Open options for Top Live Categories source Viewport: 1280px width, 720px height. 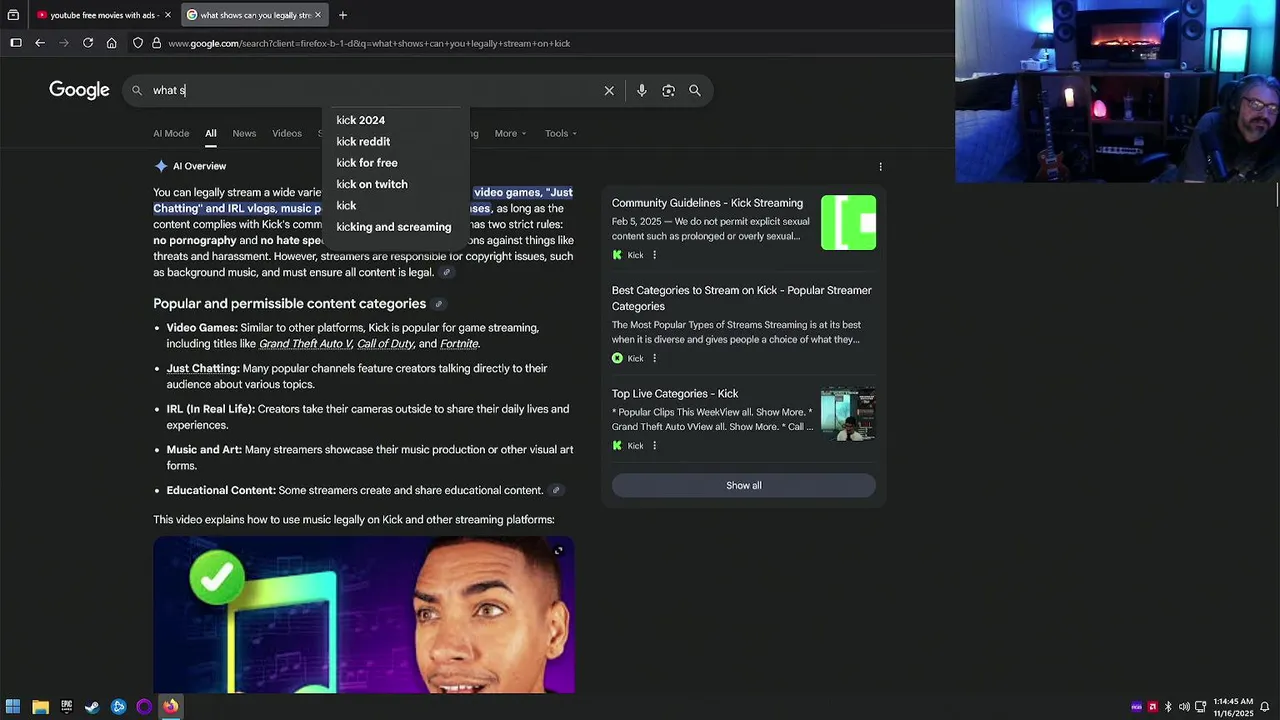(x=655, y=446)
